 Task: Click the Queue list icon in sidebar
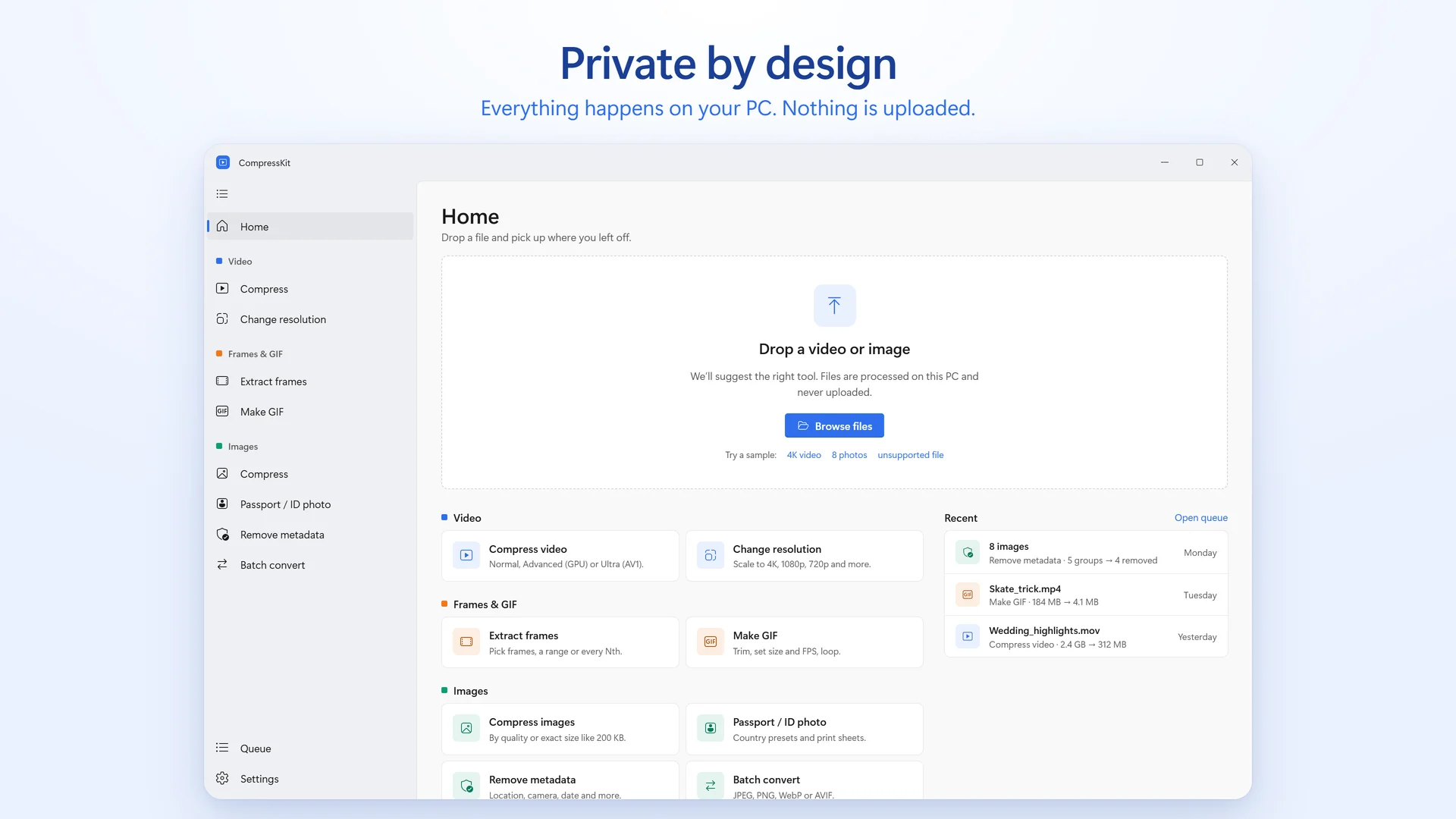222,748
